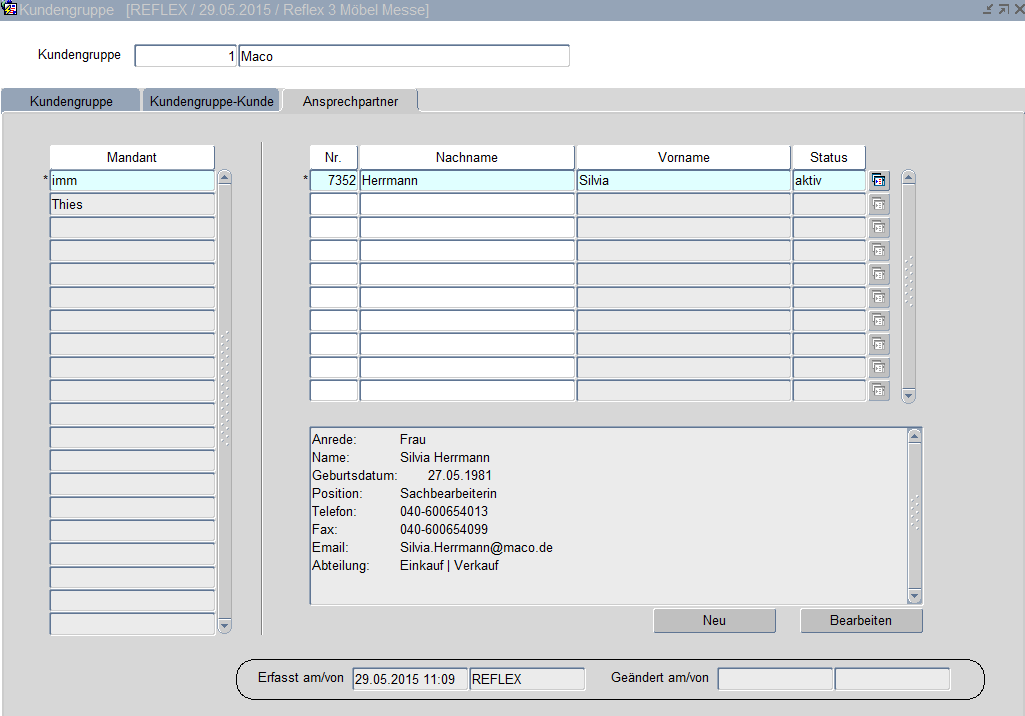Click the Kundengruppe name field with Maco
Viewport: 1025px width, 716px height.
pyautogui.click(x=403, y=56)
